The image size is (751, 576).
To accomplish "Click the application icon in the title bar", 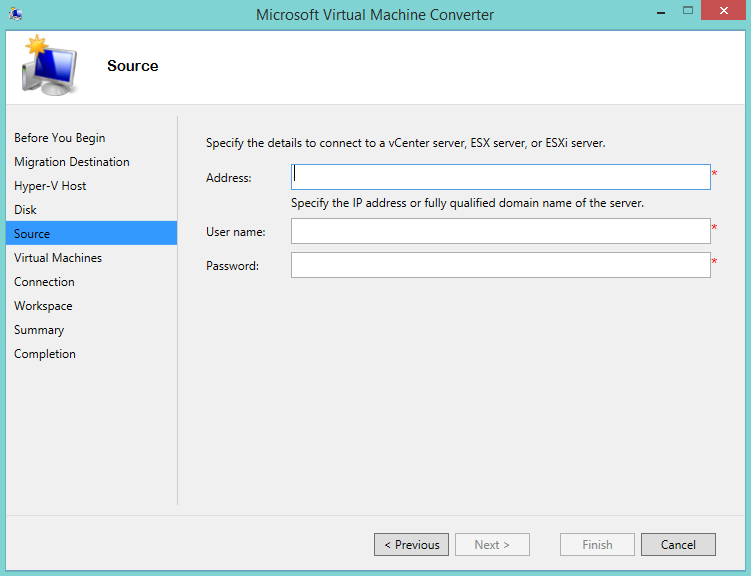I will pyautogui.click(x=15, y=14).
